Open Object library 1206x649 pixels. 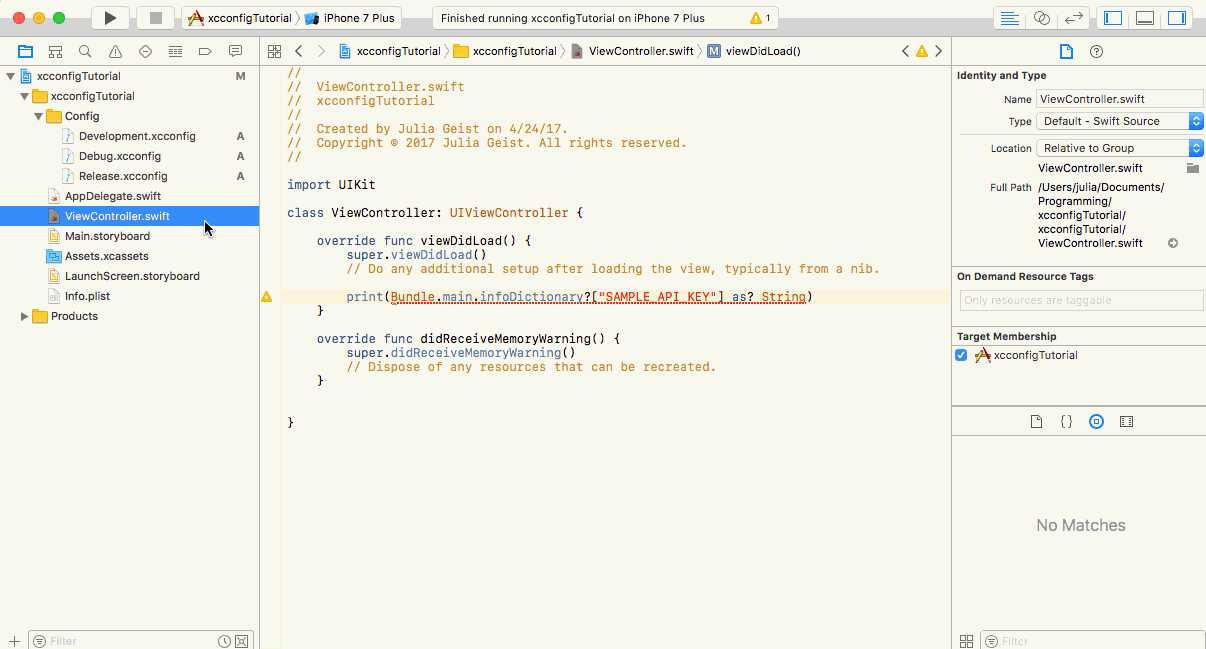pyautogui.click(x=1096, y=422)
